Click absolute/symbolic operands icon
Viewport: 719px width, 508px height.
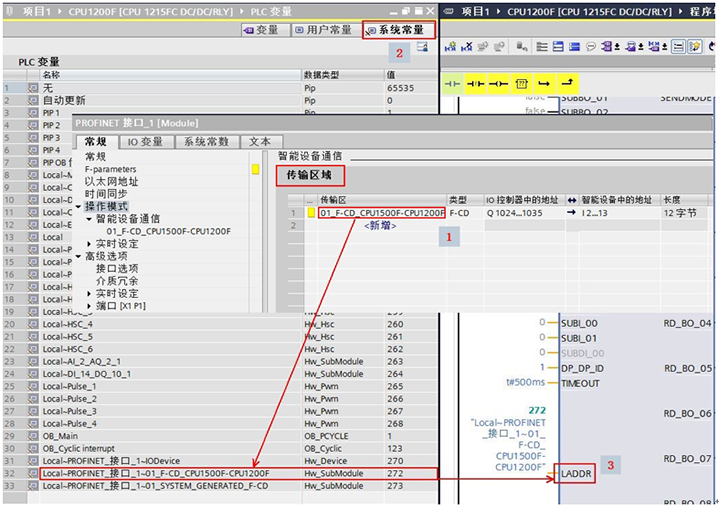pos(607,46)
